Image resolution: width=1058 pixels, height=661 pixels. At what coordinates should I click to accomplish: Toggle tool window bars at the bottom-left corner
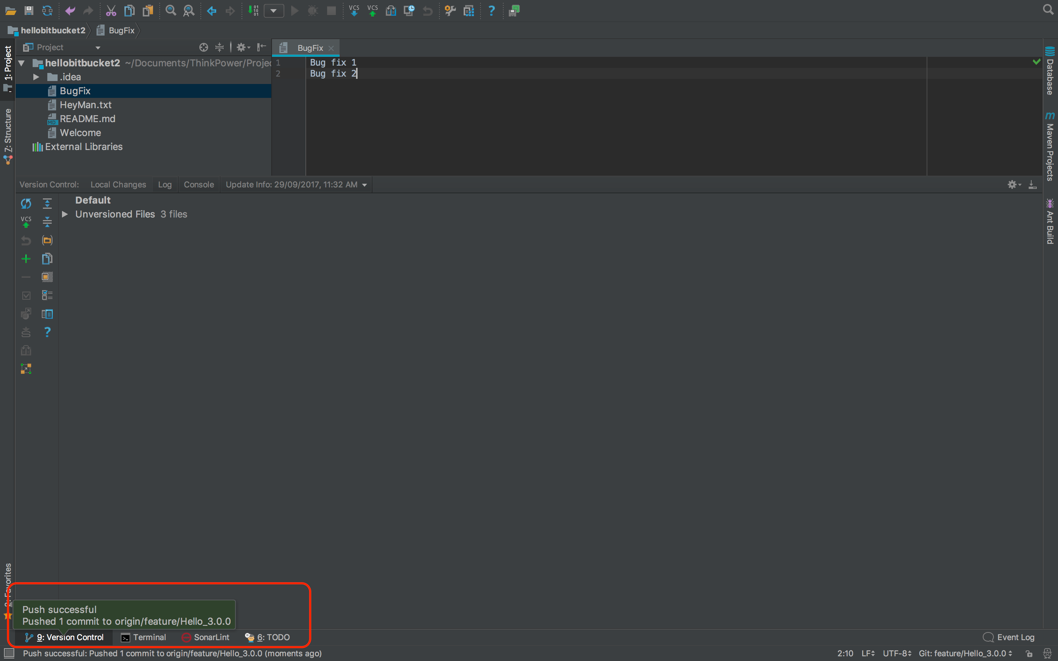point(9,654)
